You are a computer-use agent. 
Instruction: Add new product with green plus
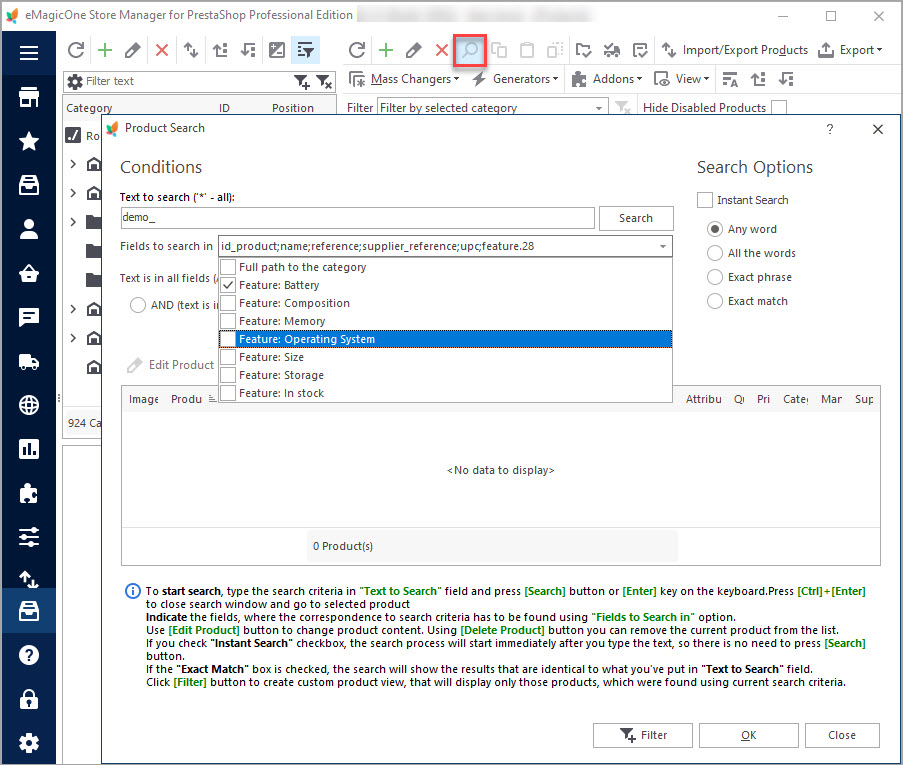pos(386,51)
